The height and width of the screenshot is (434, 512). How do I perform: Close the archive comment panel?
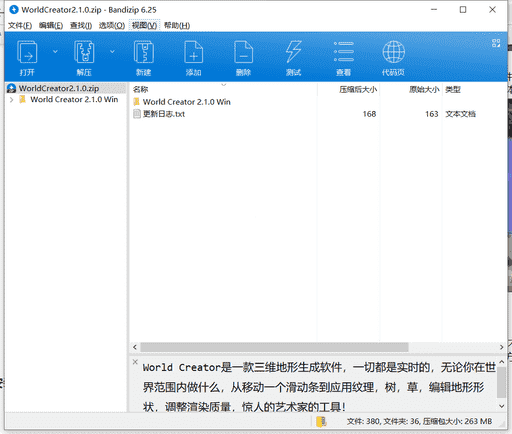[x=135, y=362]
